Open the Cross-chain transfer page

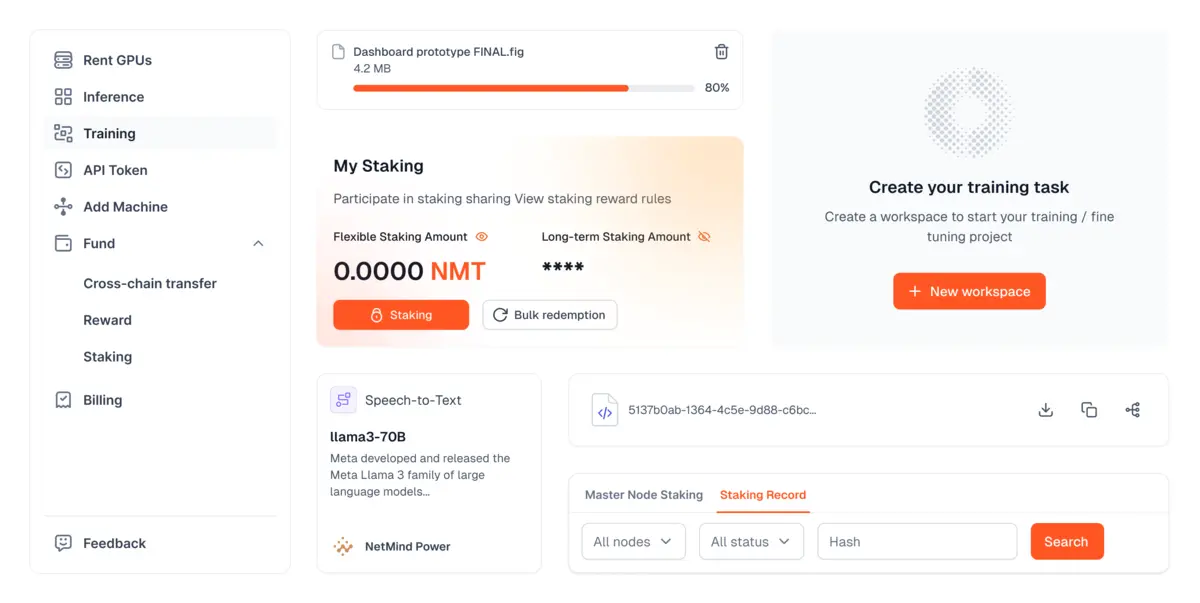(x=150, y=284)
